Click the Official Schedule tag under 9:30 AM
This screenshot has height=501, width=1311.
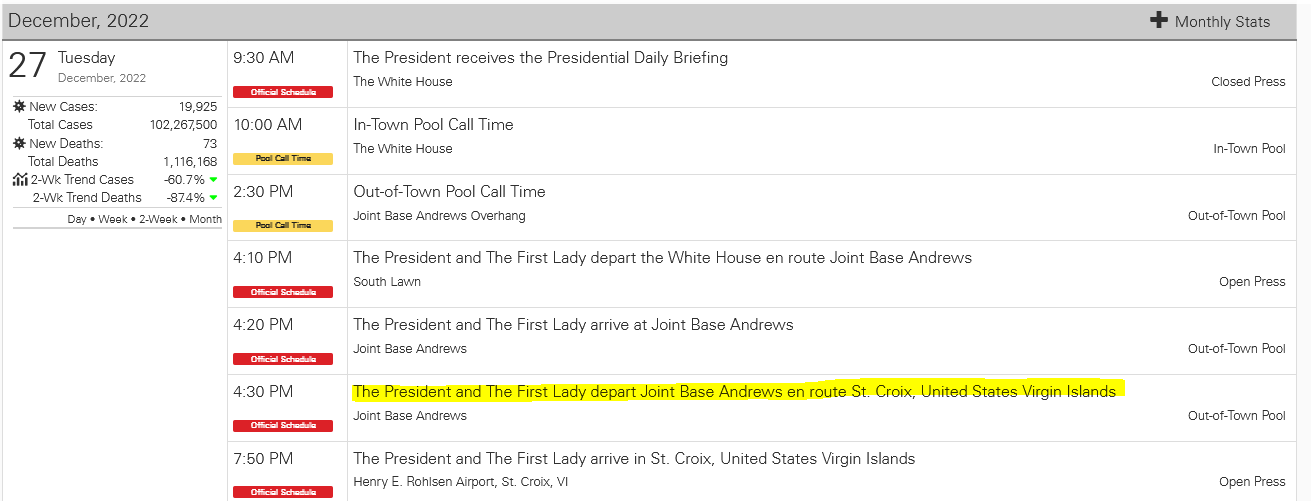click(283, 92)
